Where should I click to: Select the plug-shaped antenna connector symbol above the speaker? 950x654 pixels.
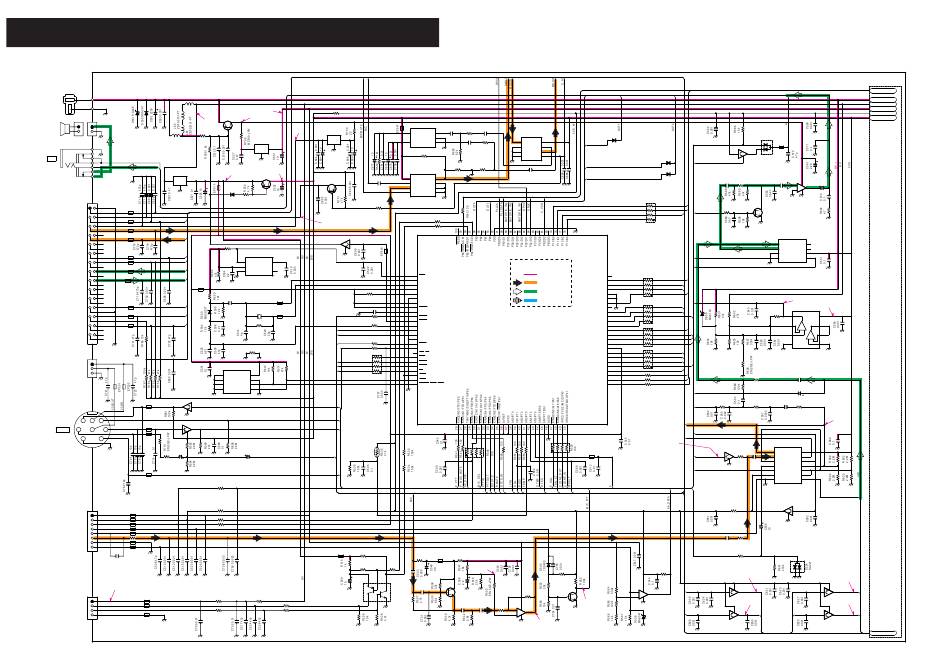(72, 103)
